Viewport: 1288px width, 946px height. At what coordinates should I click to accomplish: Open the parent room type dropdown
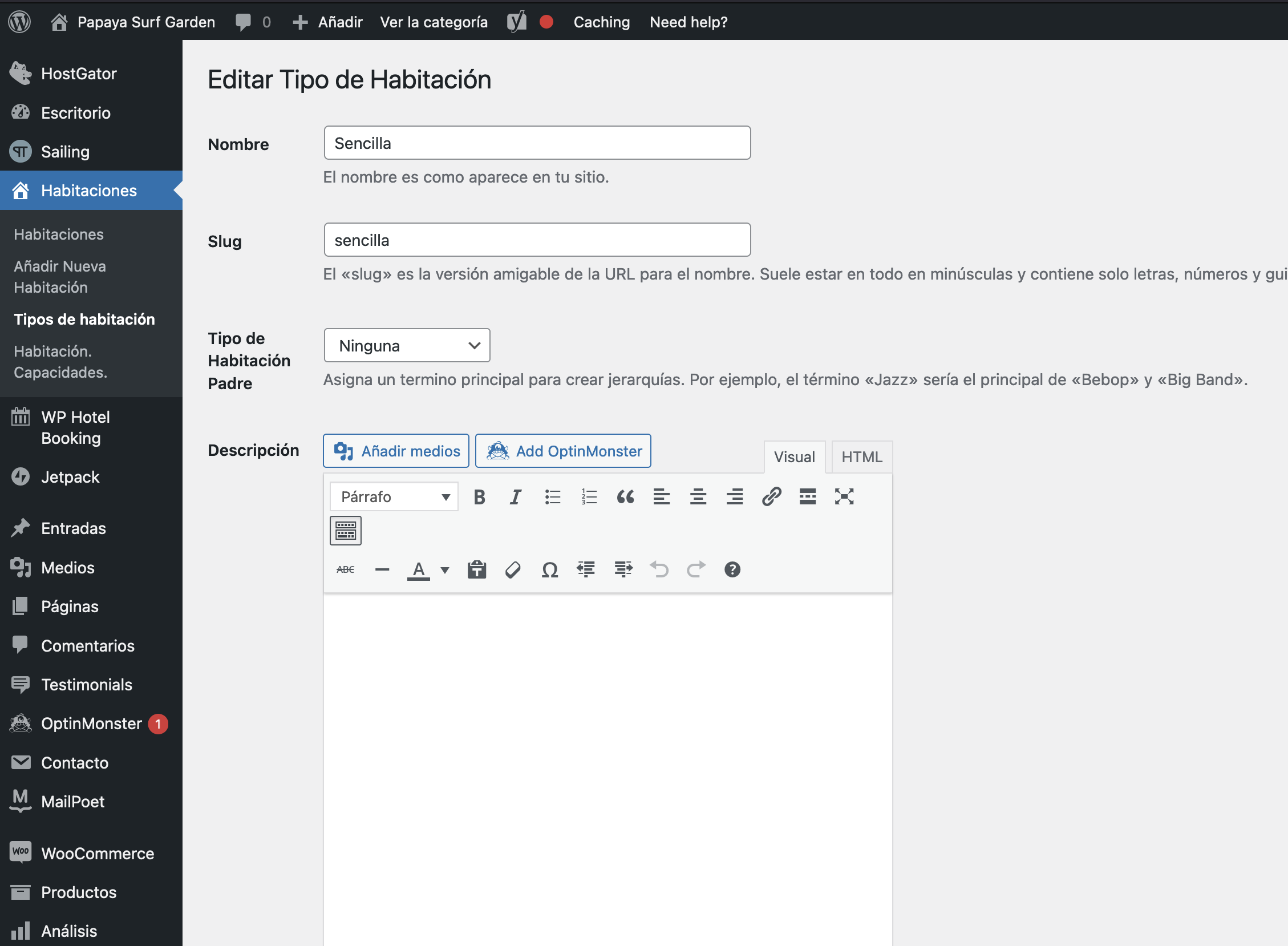coord(407,345)
